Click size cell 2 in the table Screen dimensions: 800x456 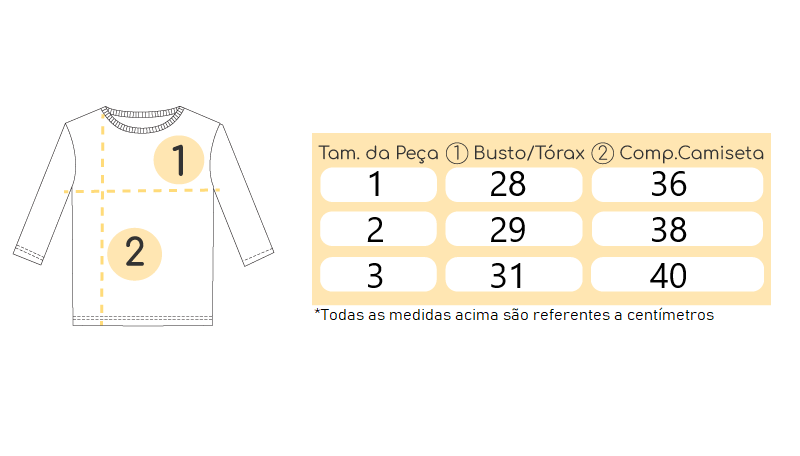pyautogui.click(x=378, y=229)
